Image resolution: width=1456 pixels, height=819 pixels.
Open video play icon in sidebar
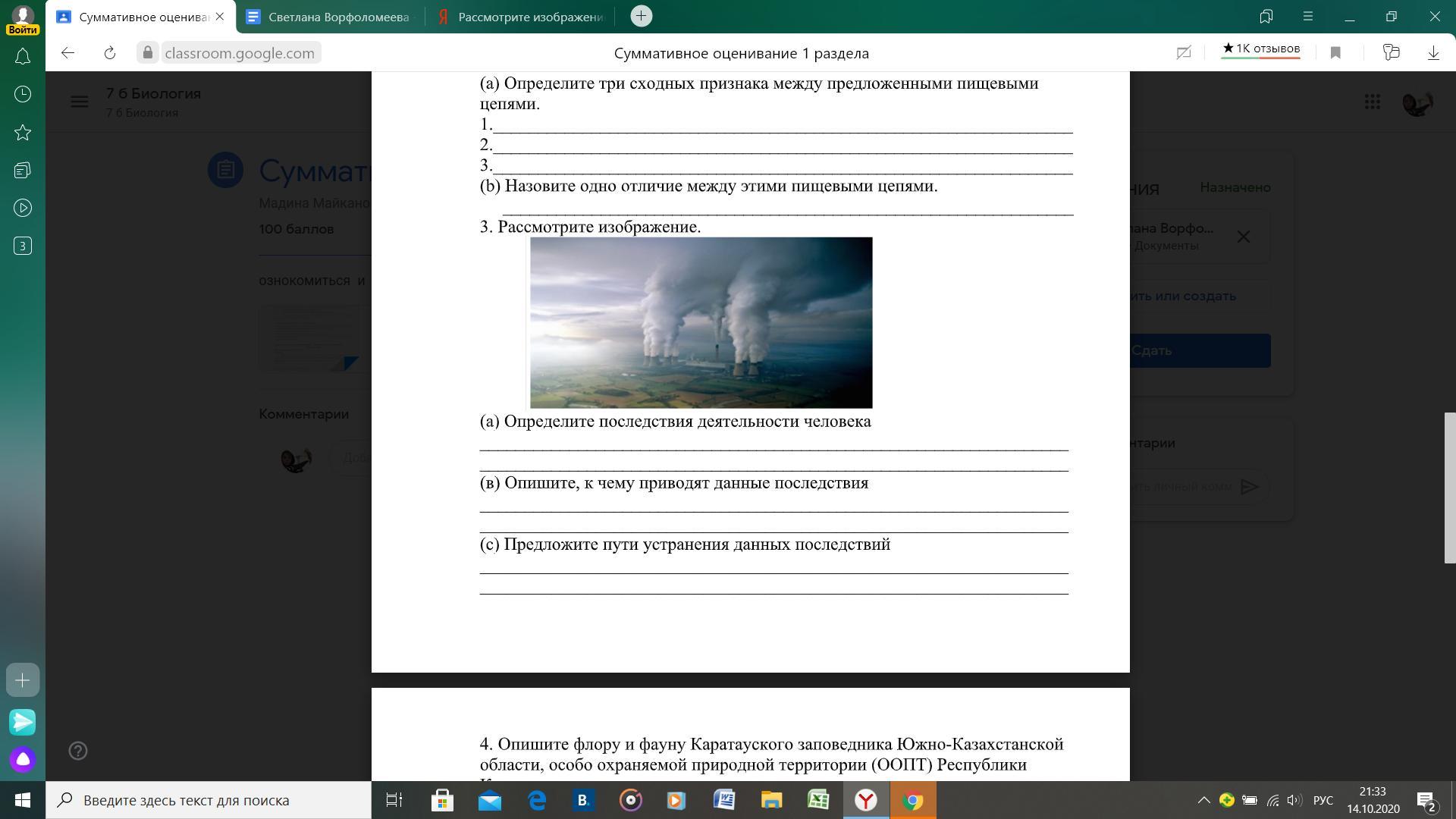click(23, 208)
